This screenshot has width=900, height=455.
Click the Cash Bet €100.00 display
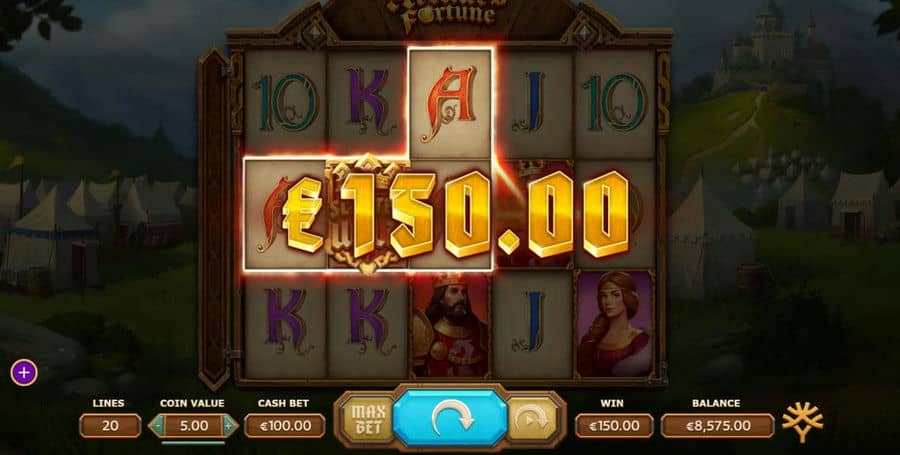pos(285,426)
